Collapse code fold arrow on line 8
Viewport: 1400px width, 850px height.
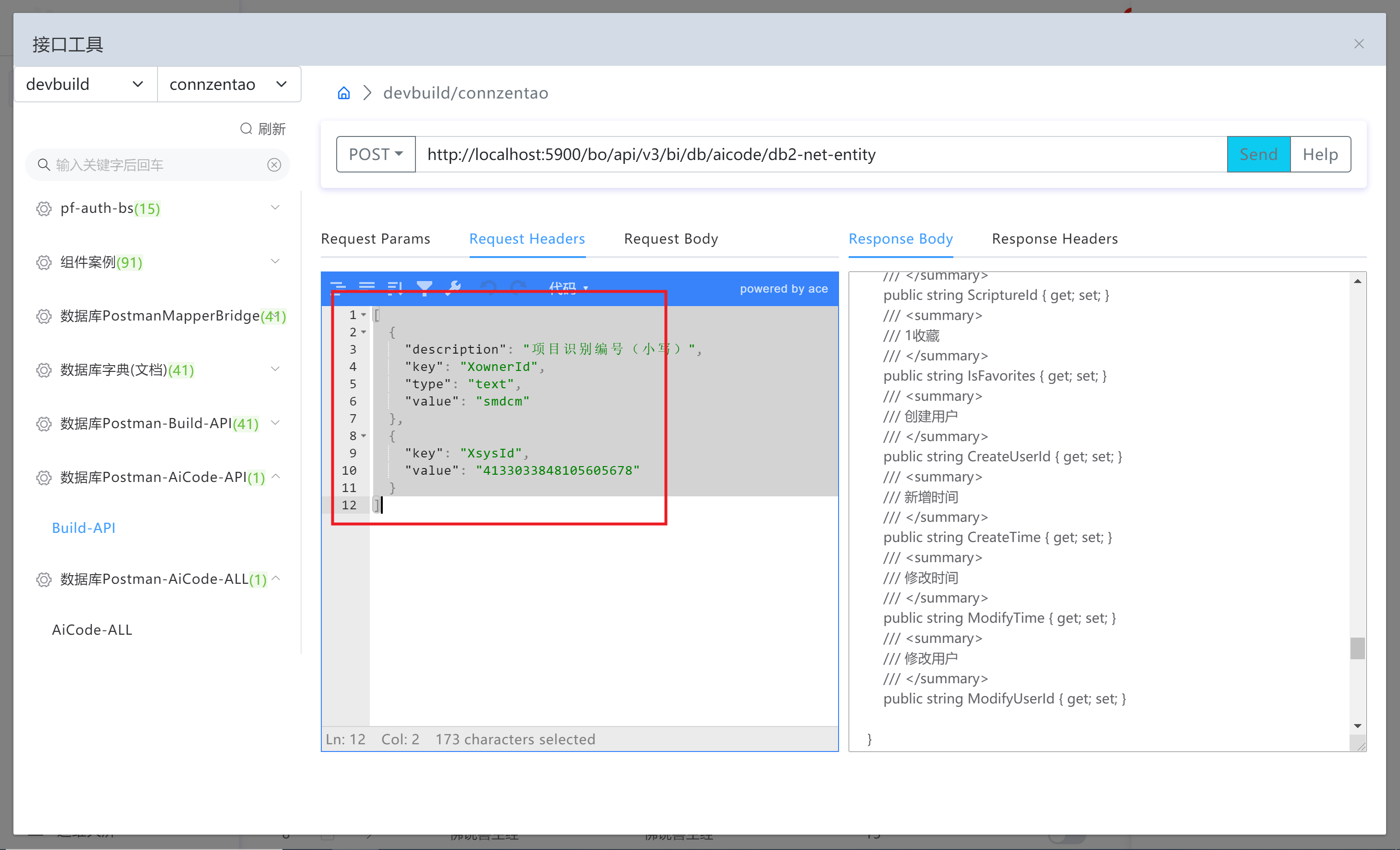pyautogui.click(x=364, y=436)
